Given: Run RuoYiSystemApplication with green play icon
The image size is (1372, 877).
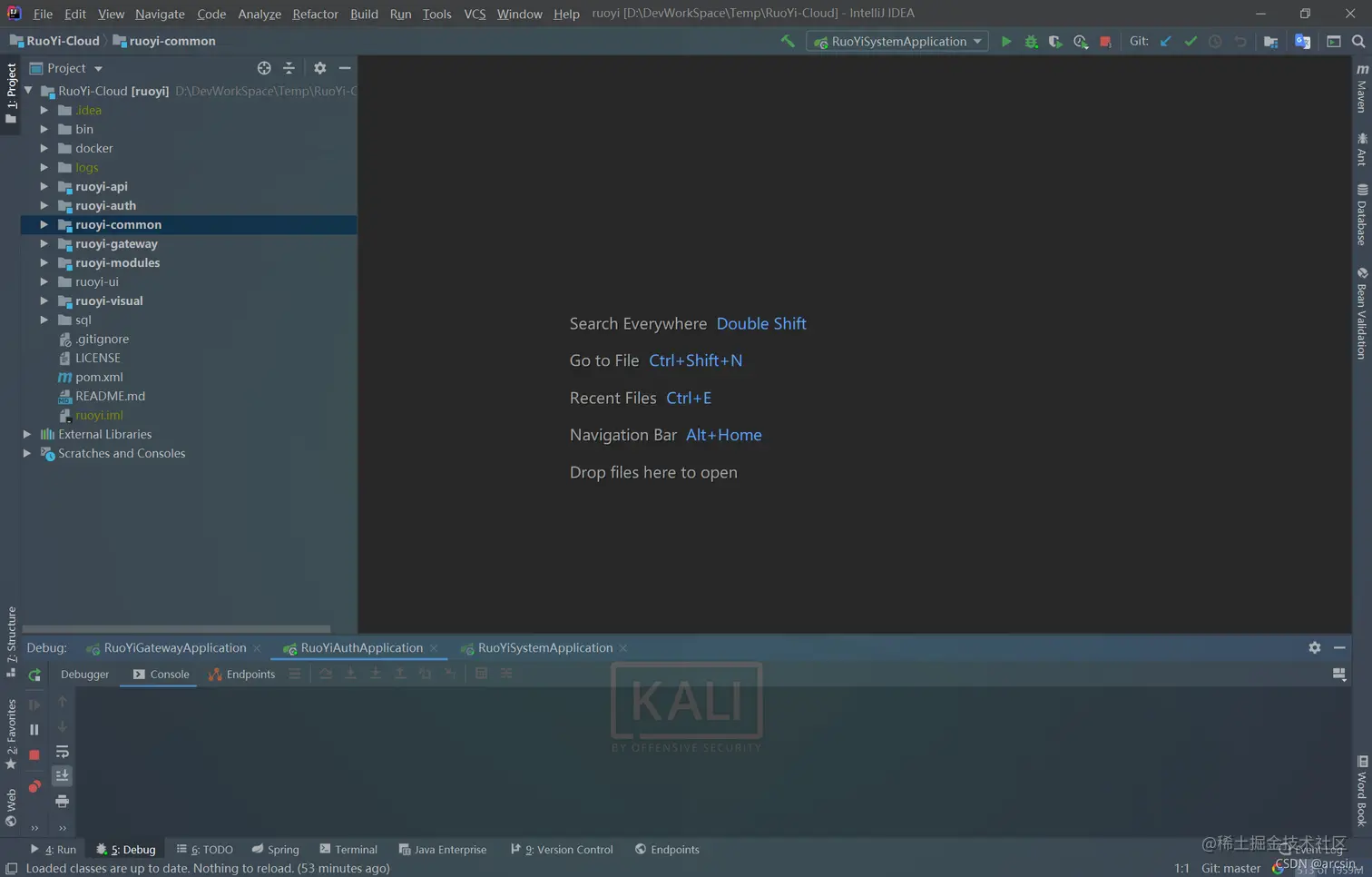Looking at the screenshot, I should pos(1005,41).
